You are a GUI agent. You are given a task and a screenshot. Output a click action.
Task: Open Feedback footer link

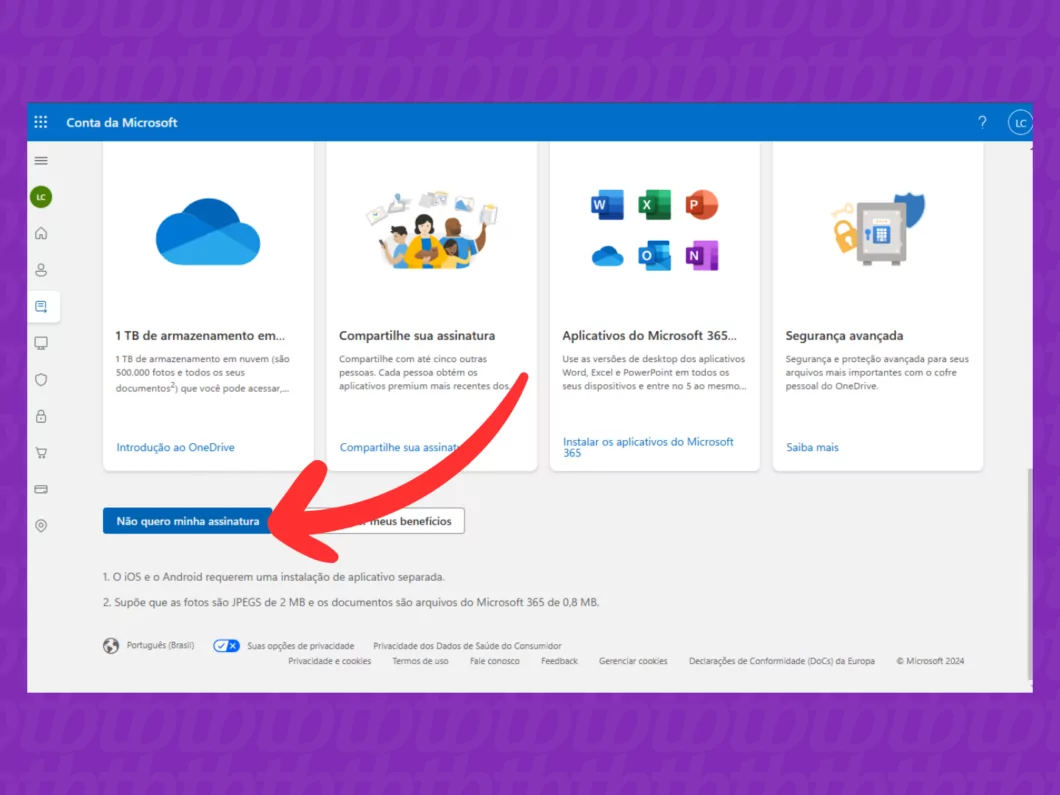[x=559, y=661]
